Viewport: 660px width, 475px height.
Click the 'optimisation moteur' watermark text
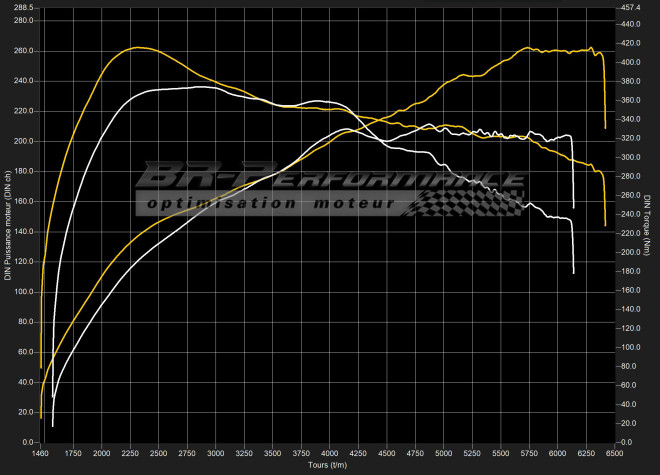point(272,203)
